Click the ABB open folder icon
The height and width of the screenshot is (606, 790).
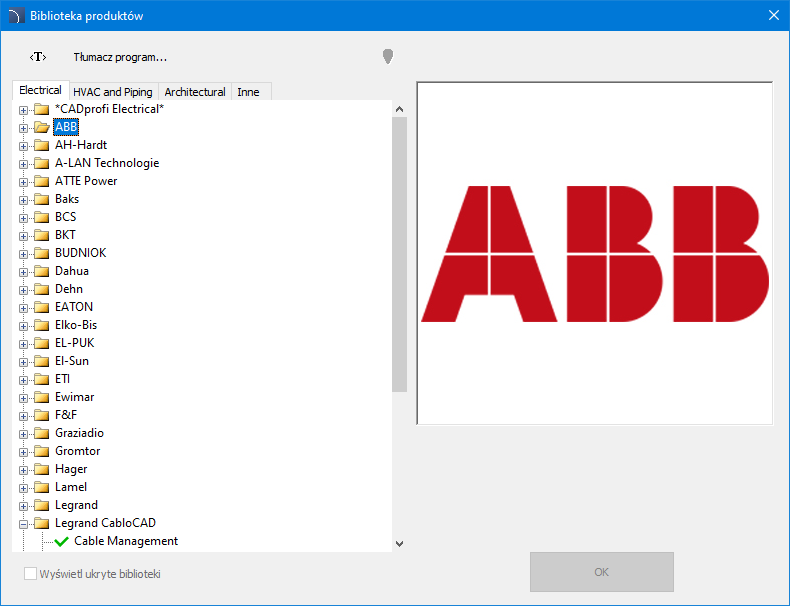[41, 127]
